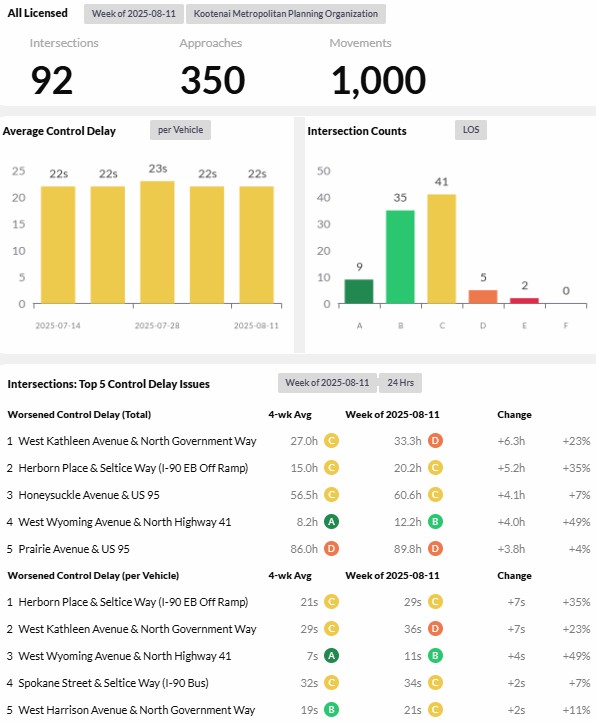
Task: Click the 23s bar in Average Control Delay chart
Action: [x=158, y=242]
